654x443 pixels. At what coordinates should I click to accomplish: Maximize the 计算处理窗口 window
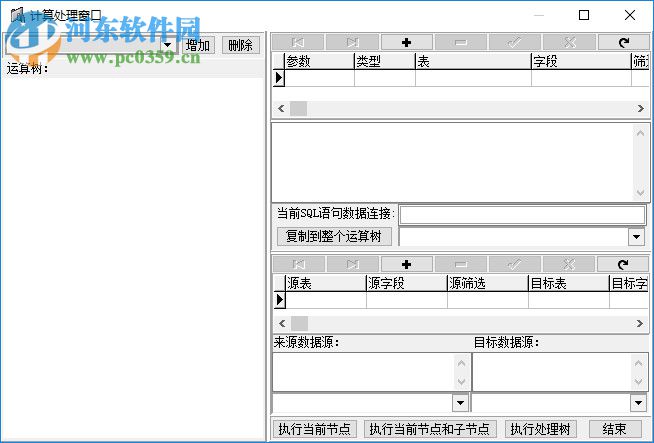[x=584, y=15]
